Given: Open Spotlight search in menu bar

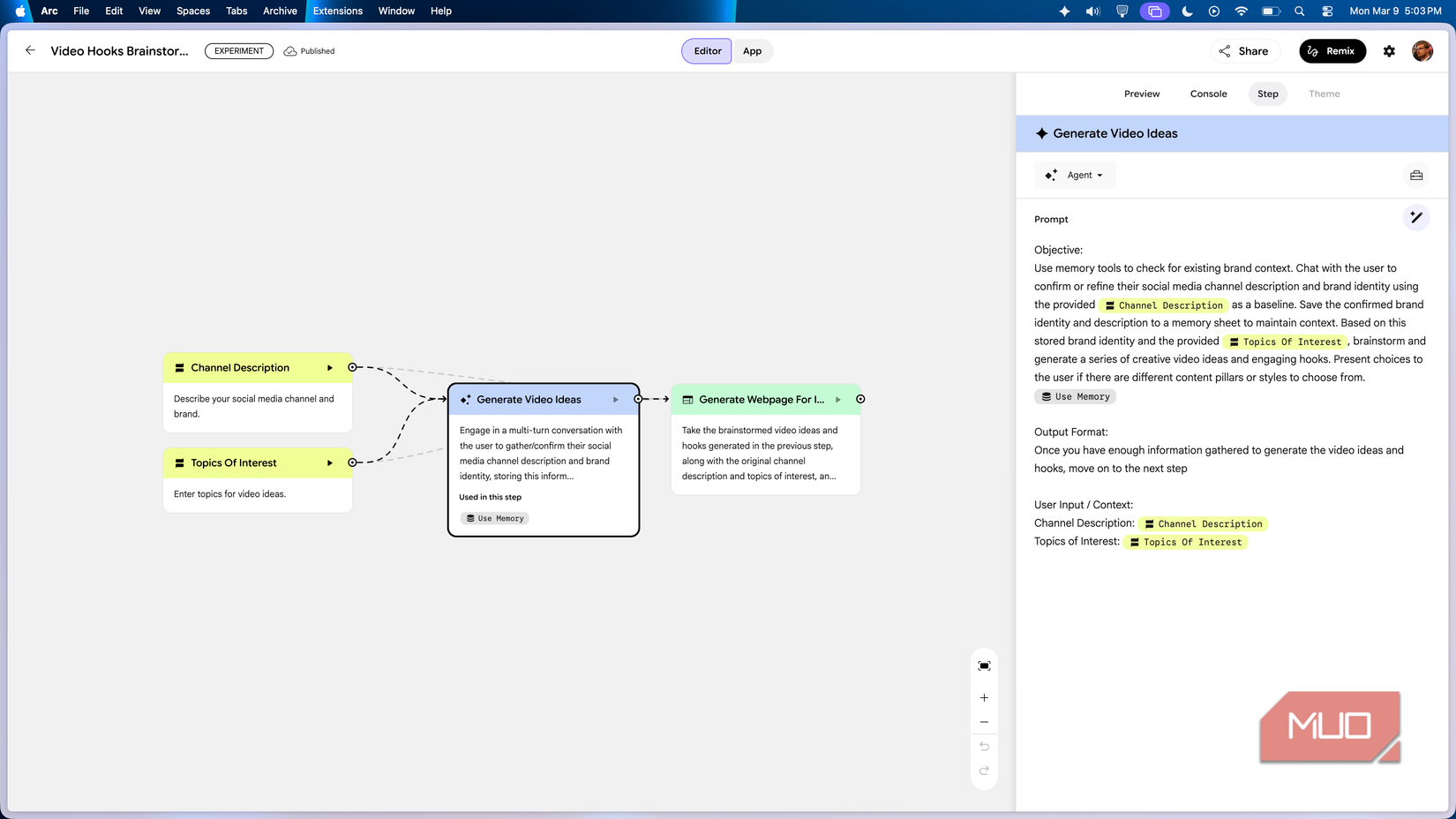Looking at the screenshot, I should pos(1299,11).
